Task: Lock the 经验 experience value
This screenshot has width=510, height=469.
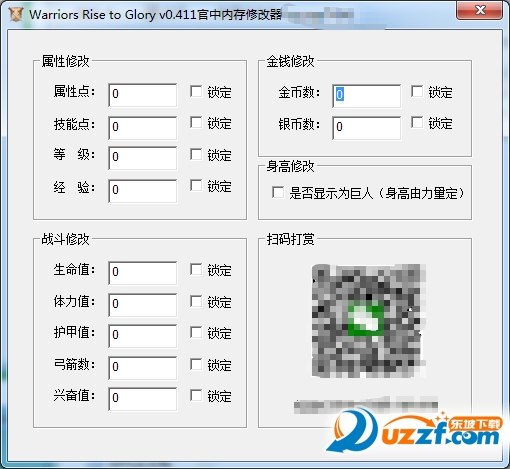Action: pyautogui.click(x=196, y=186)
